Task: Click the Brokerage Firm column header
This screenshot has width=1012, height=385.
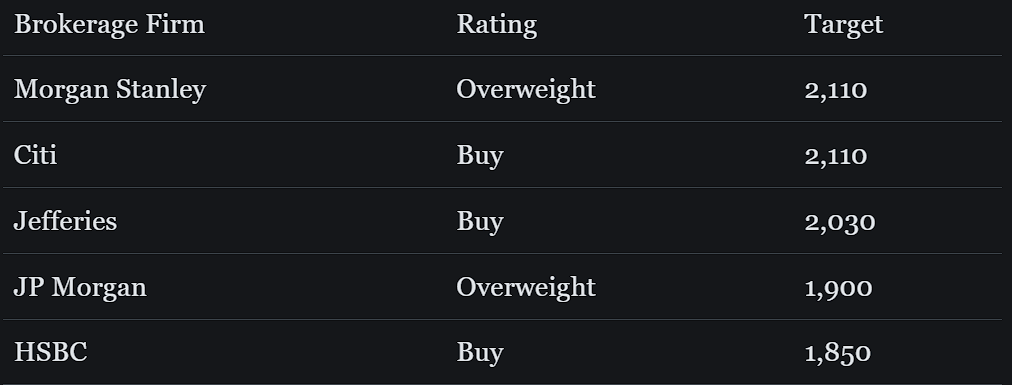Action: [x=109, y=25]
